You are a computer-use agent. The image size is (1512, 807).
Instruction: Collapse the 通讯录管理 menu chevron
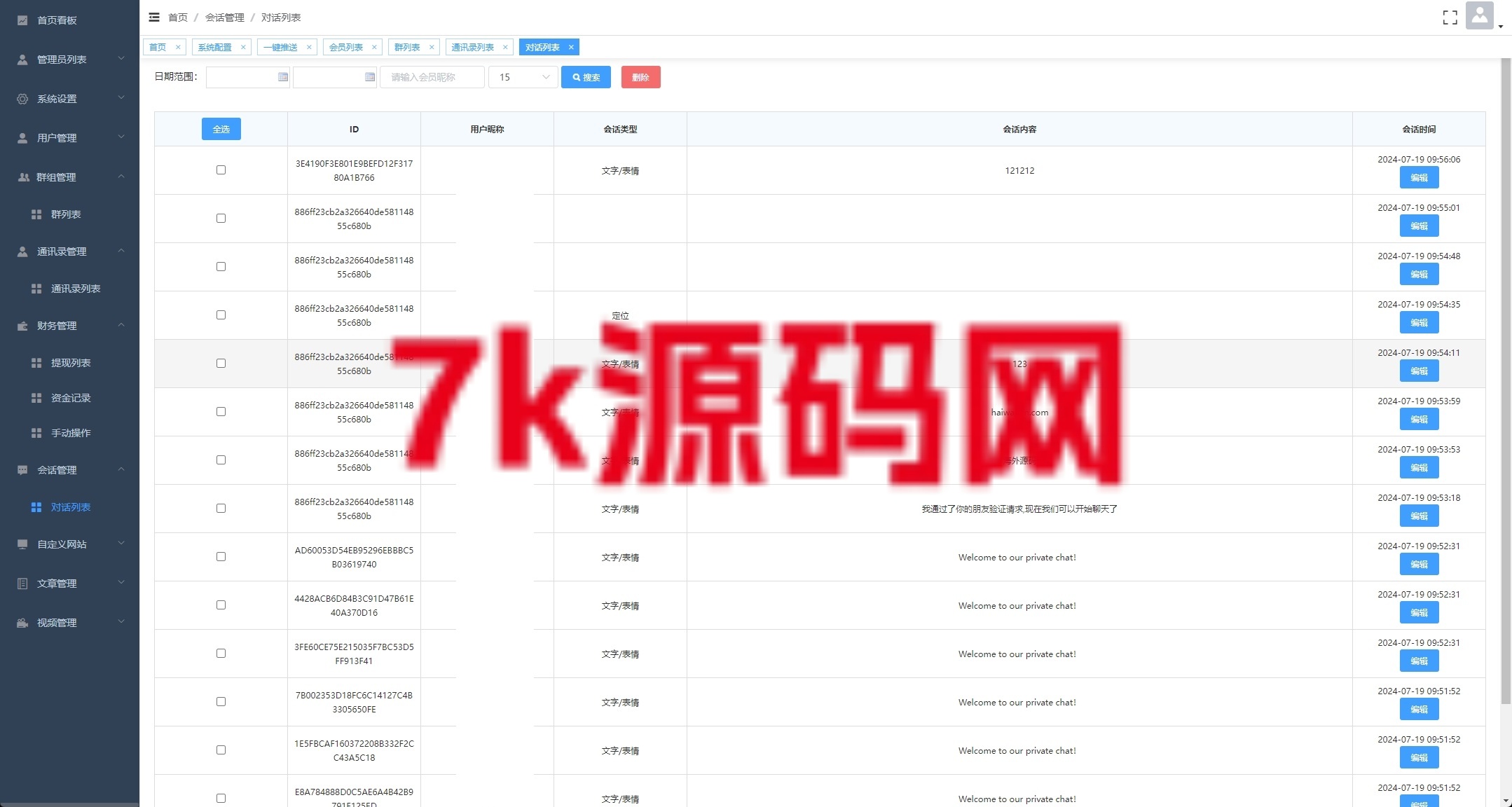[x=121, y=251]
